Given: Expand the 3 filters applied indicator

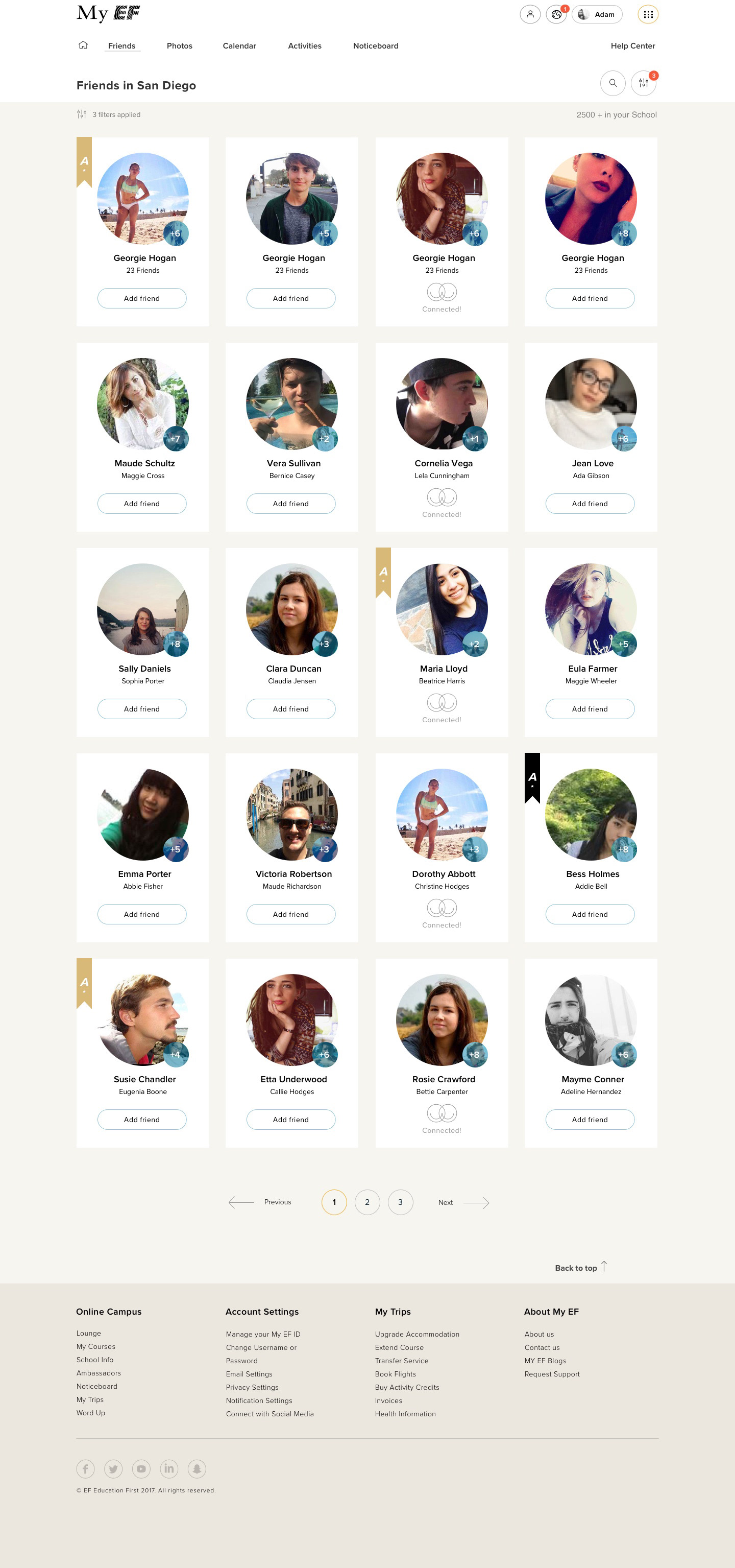Looking at the screenshot, I should (109, 114).
